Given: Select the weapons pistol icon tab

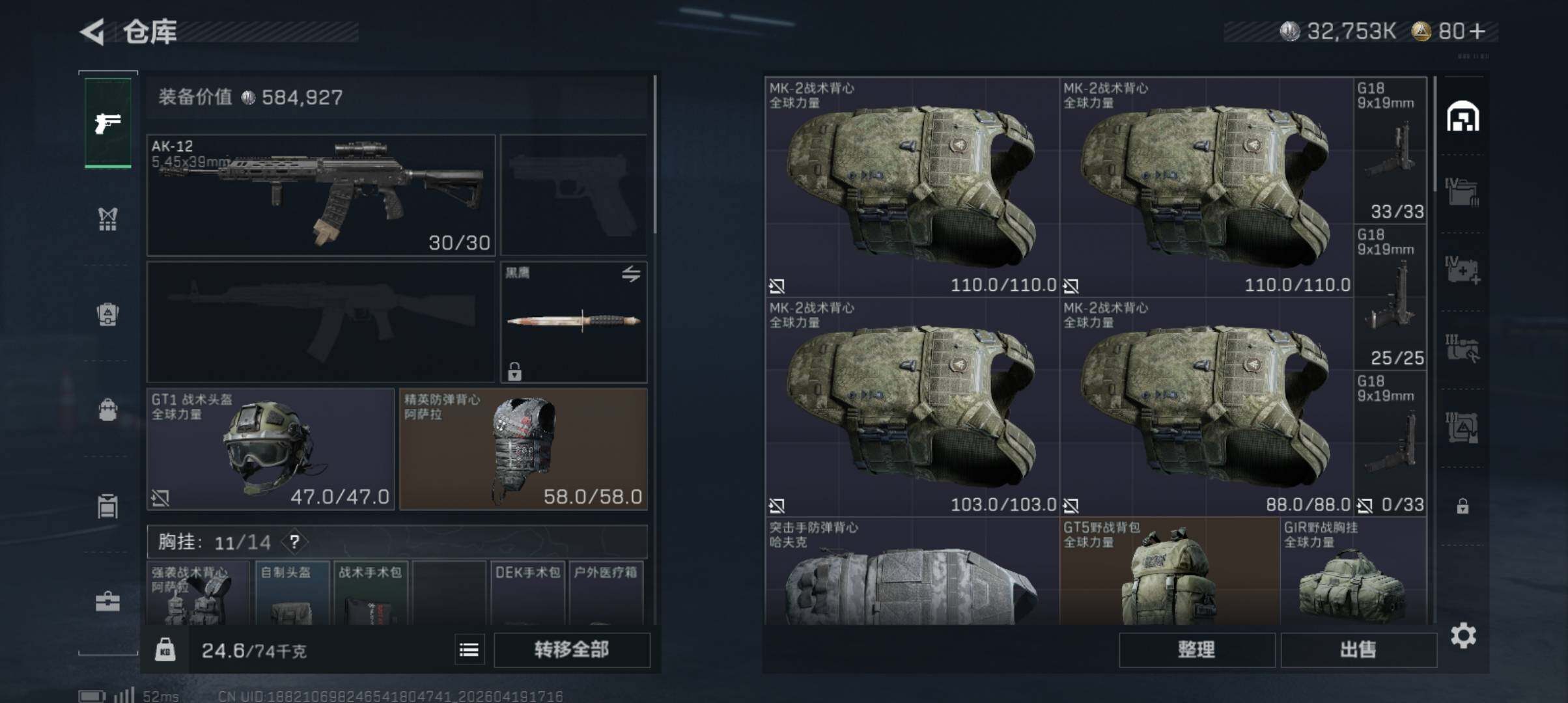Looking at the screenshot, I should tap(108, 122).
